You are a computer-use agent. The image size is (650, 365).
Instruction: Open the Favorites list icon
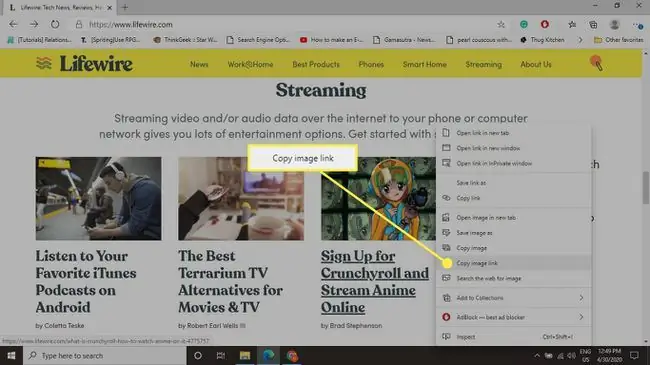(x=572, y=24)
